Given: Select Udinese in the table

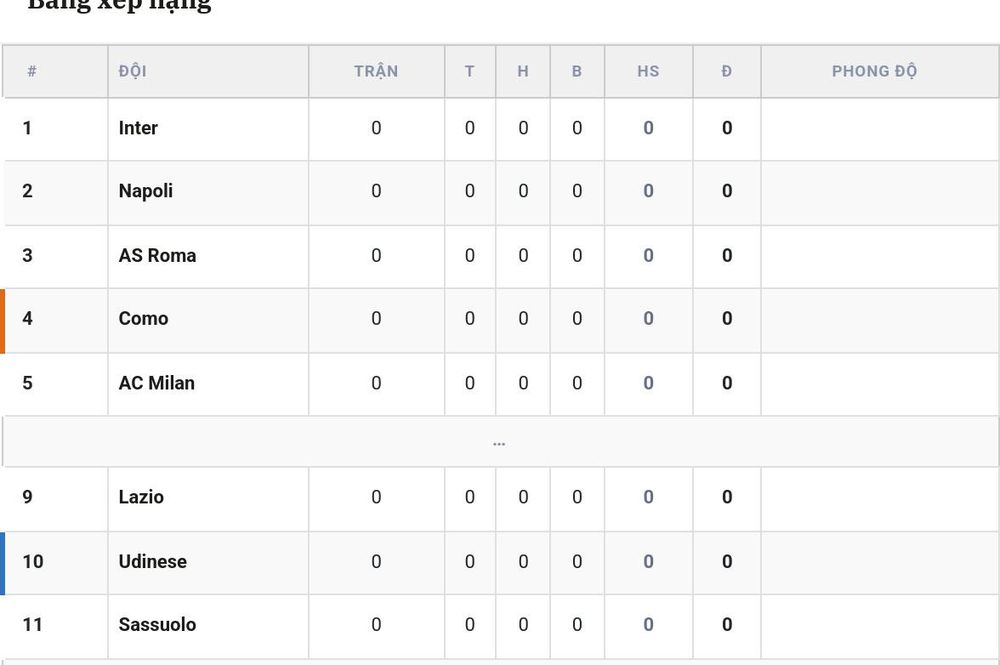Looking at the screenshot, I should 152,562.
